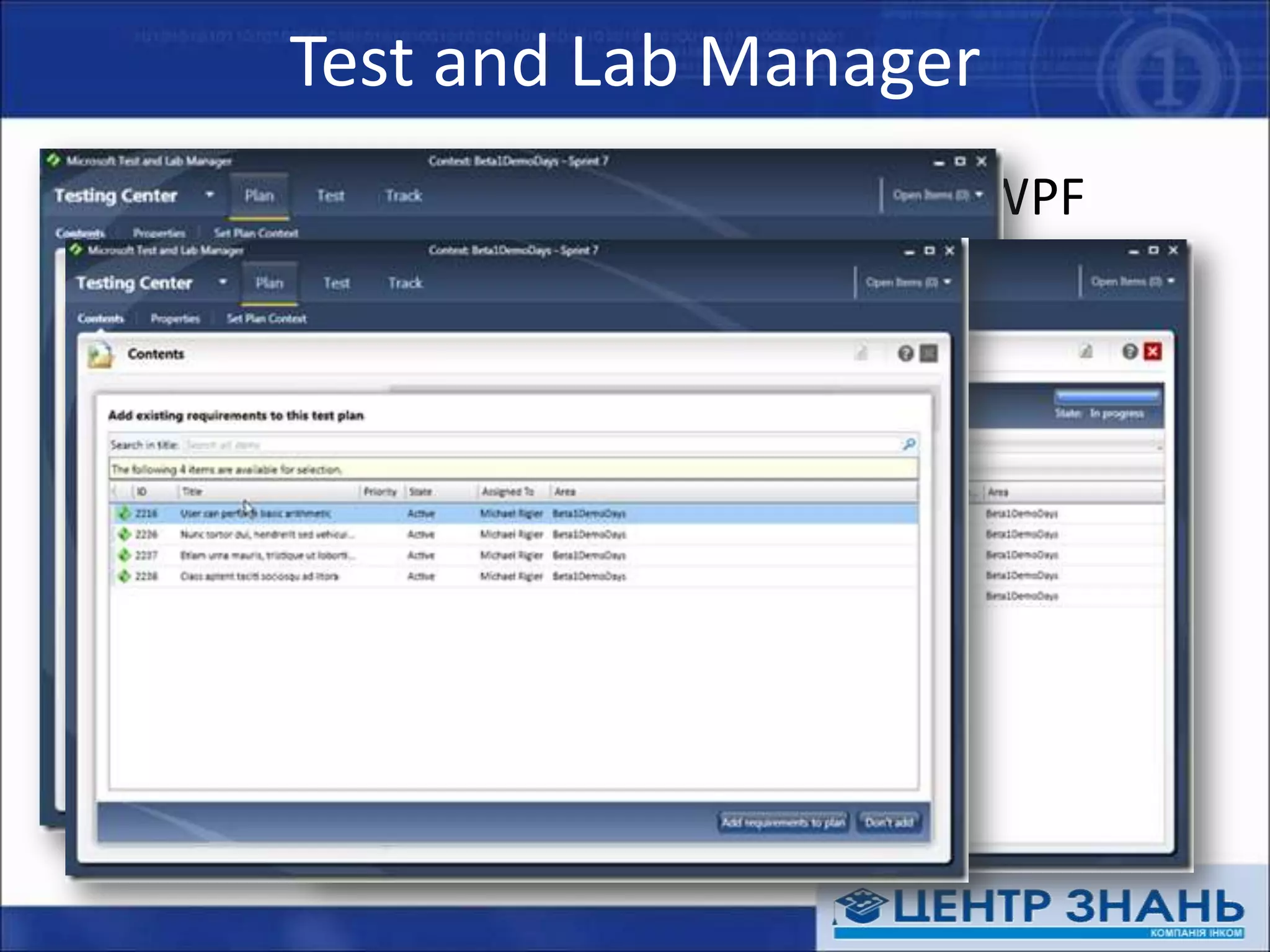Click the help icon in right window panel
Screen dimensions: 1270x952
[x=1130, y=352]
